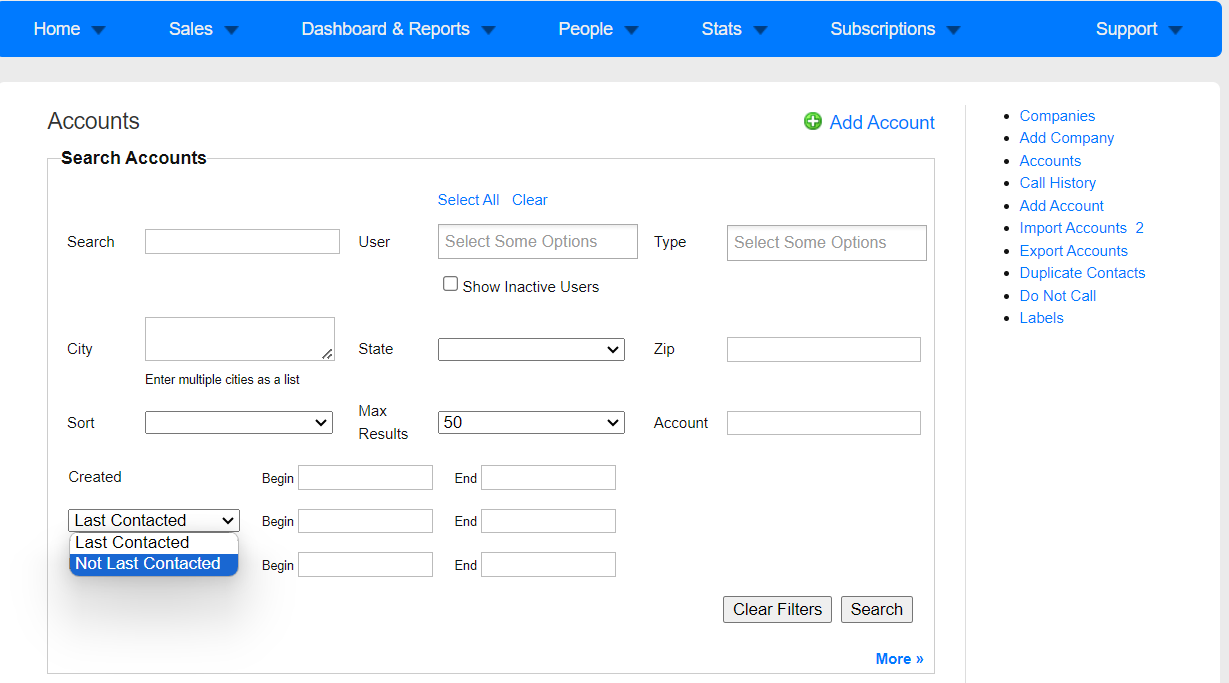The image size is (1229, 683).
Task: Expand the Sort dropdown
Action: click(x=239, y=422)
